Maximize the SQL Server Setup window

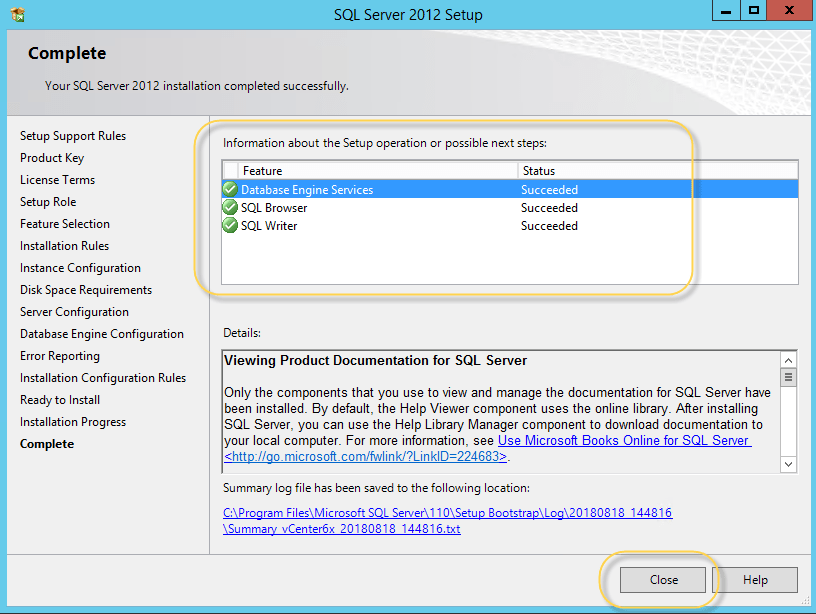[x=753, y=10]
